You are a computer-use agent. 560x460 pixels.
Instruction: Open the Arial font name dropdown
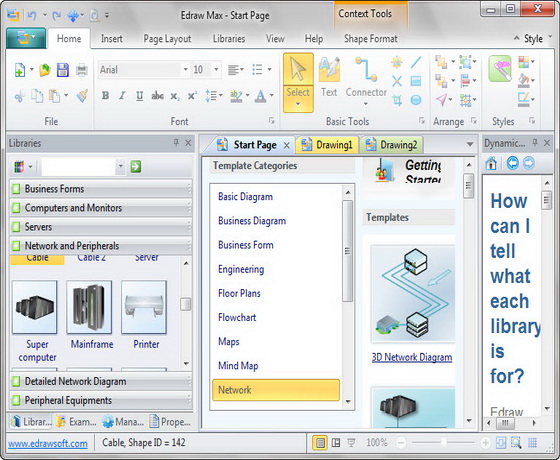pyautogui.click(x=185, y=69)
